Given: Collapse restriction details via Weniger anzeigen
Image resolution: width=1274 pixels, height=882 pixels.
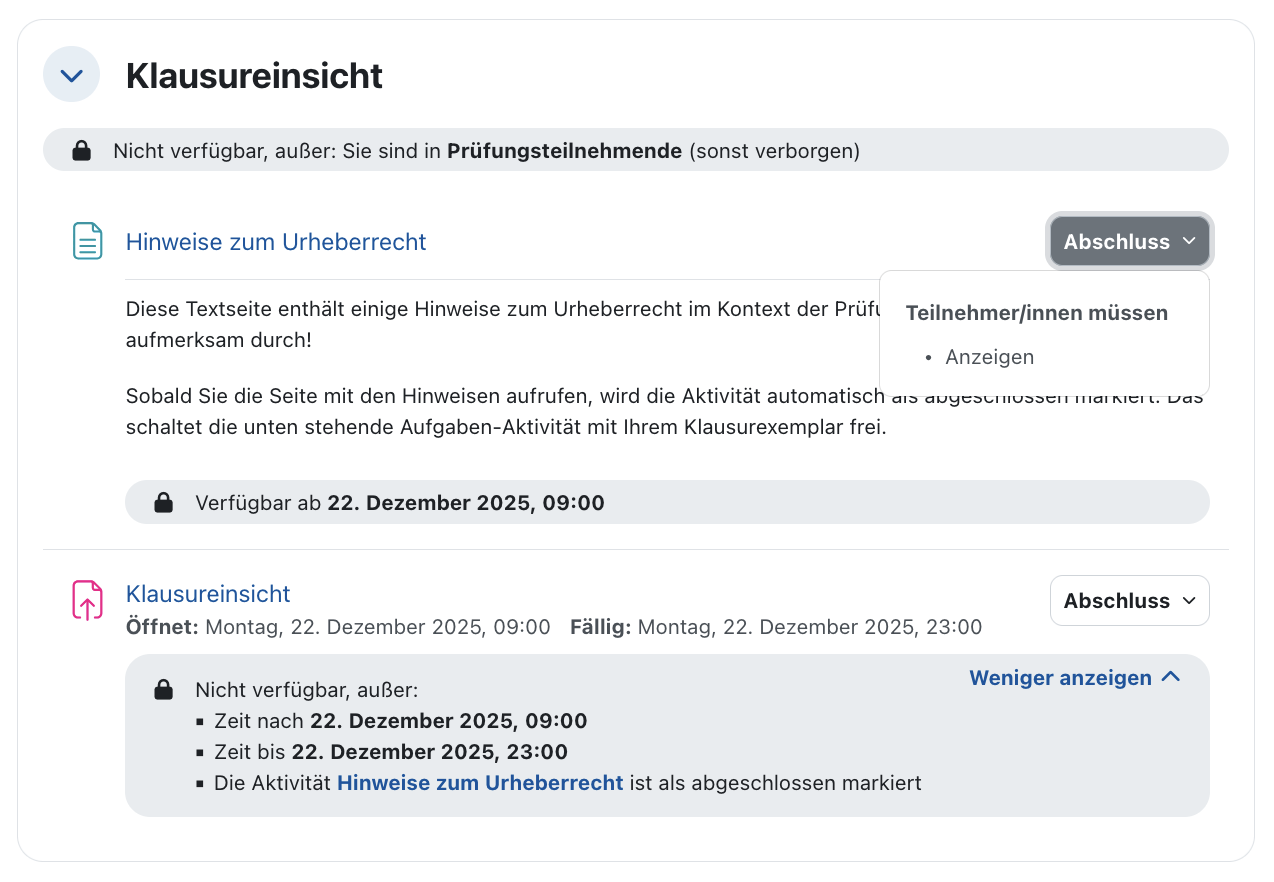Looking at the screenshot, I should coord(1061,677).
